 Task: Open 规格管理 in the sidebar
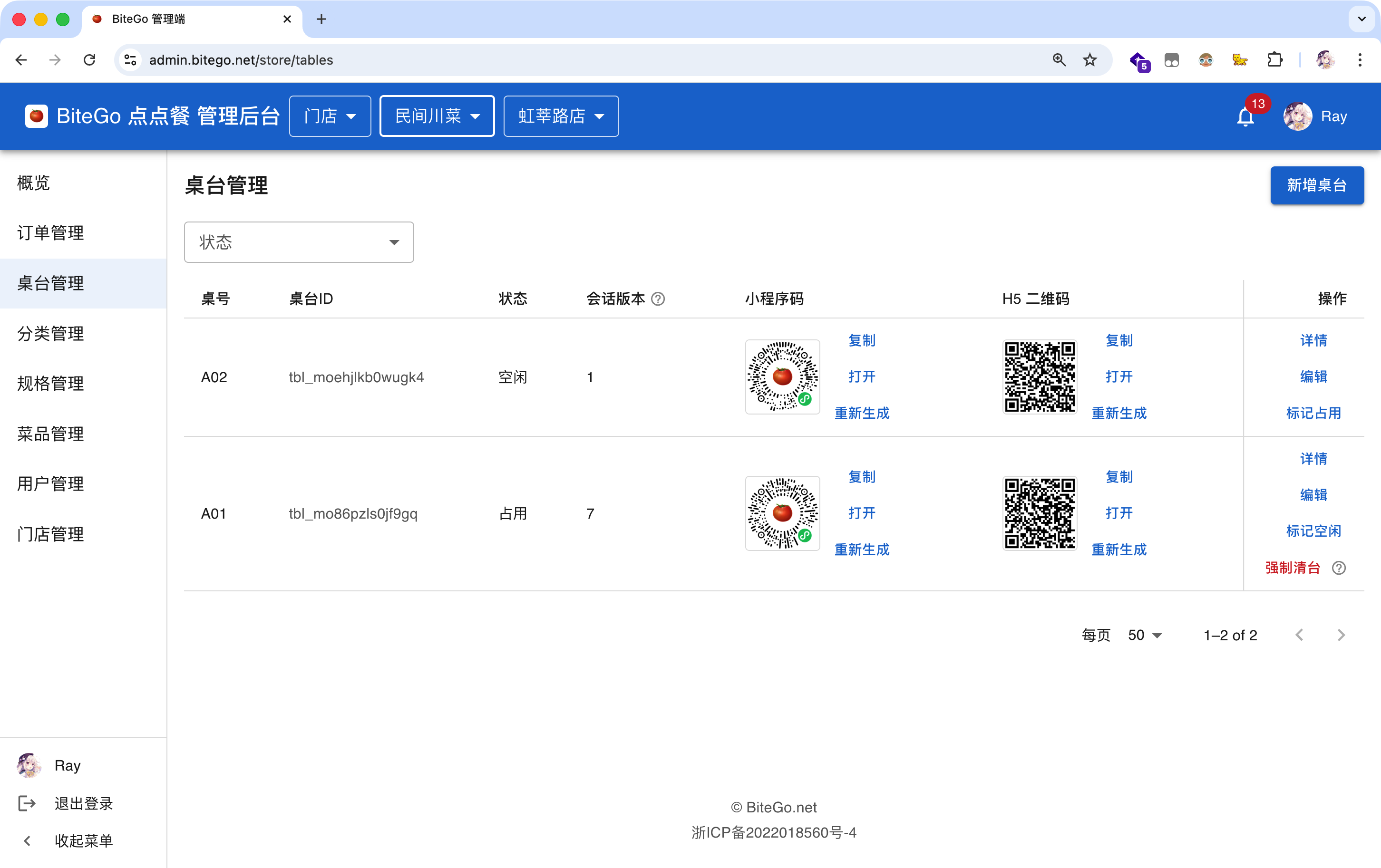(83, 383)
